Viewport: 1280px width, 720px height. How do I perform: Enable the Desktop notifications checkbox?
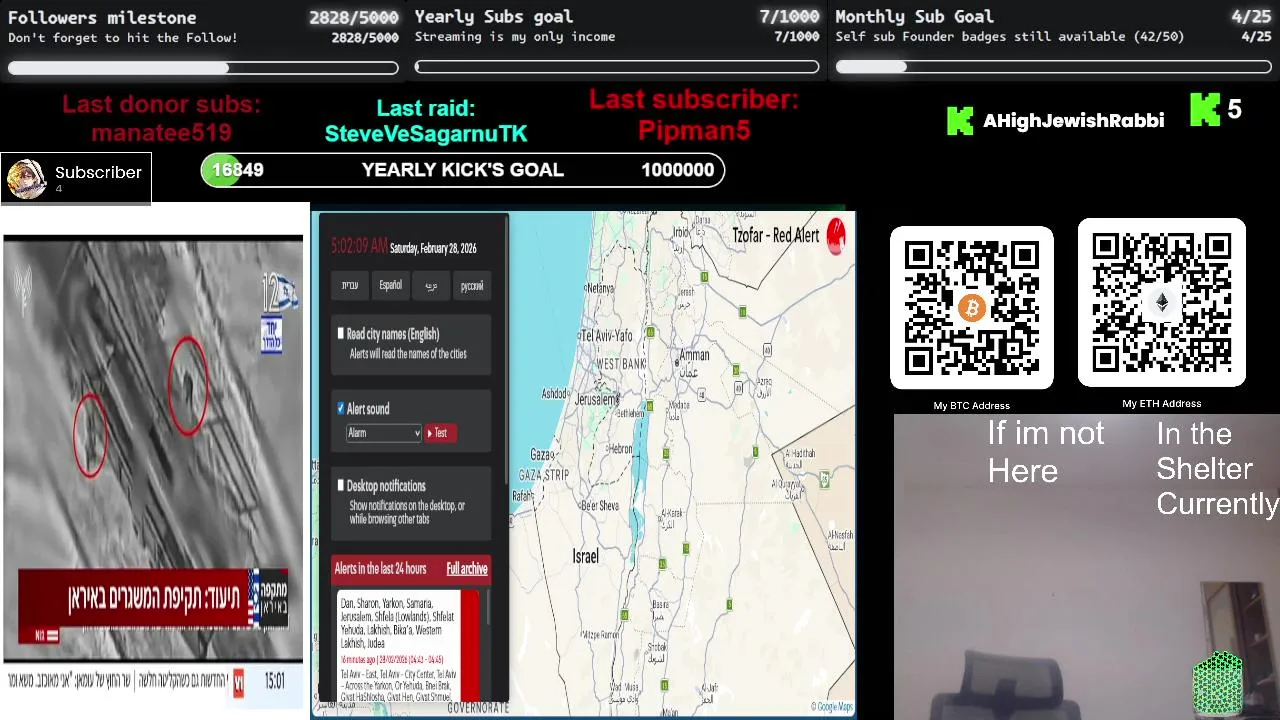click(x=341, y=485)
